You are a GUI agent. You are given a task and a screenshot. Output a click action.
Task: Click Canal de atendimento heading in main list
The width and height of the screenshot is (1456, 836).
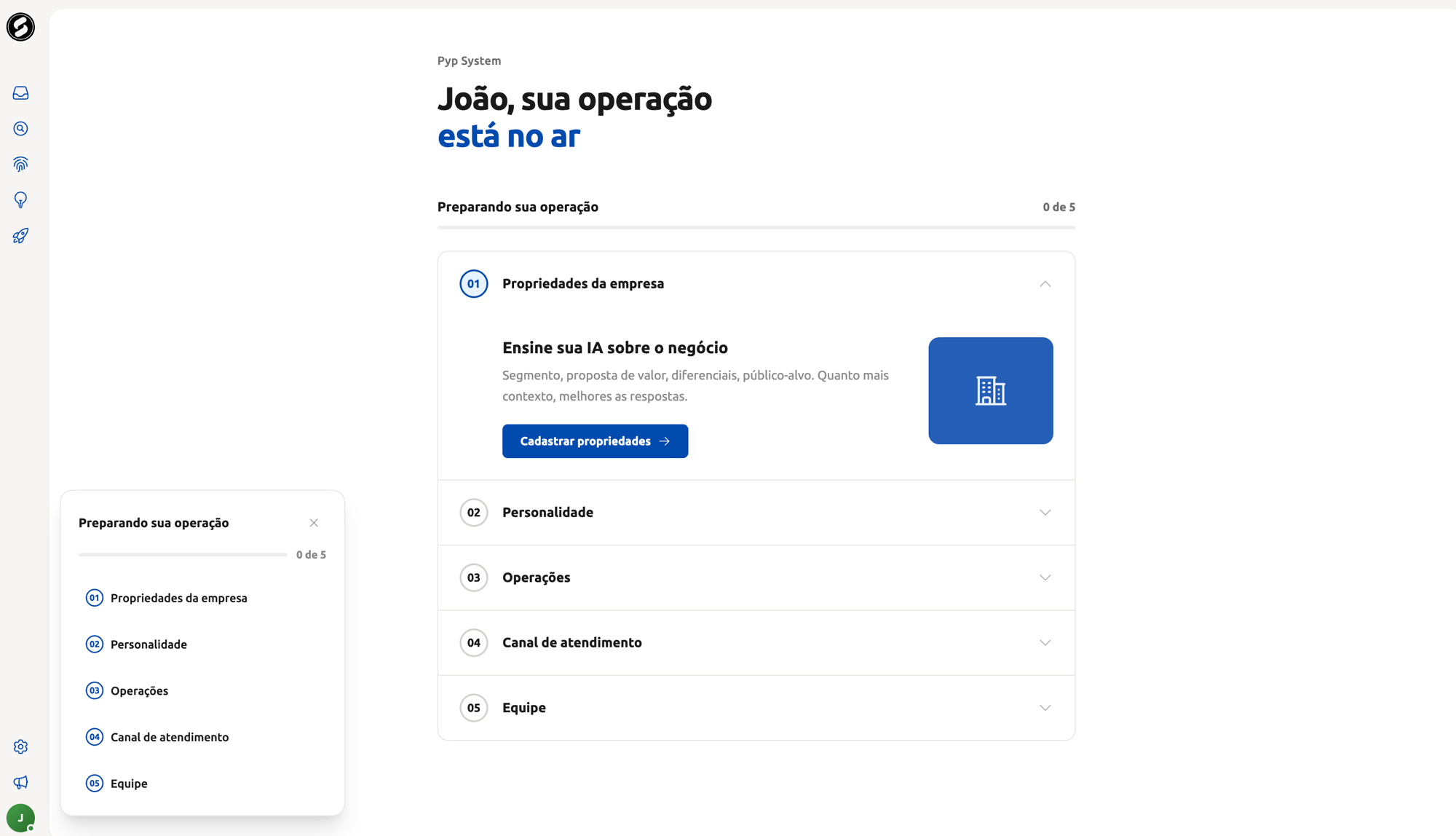tap(571, 643)
